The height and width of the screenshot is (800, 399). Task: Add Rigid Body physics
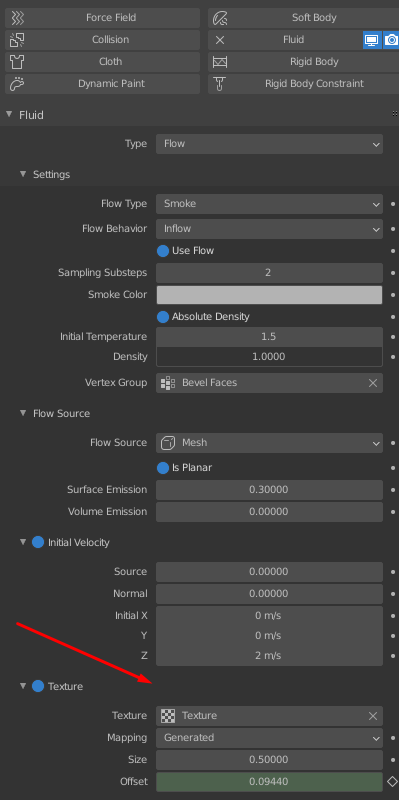click(x=304, y=62)
